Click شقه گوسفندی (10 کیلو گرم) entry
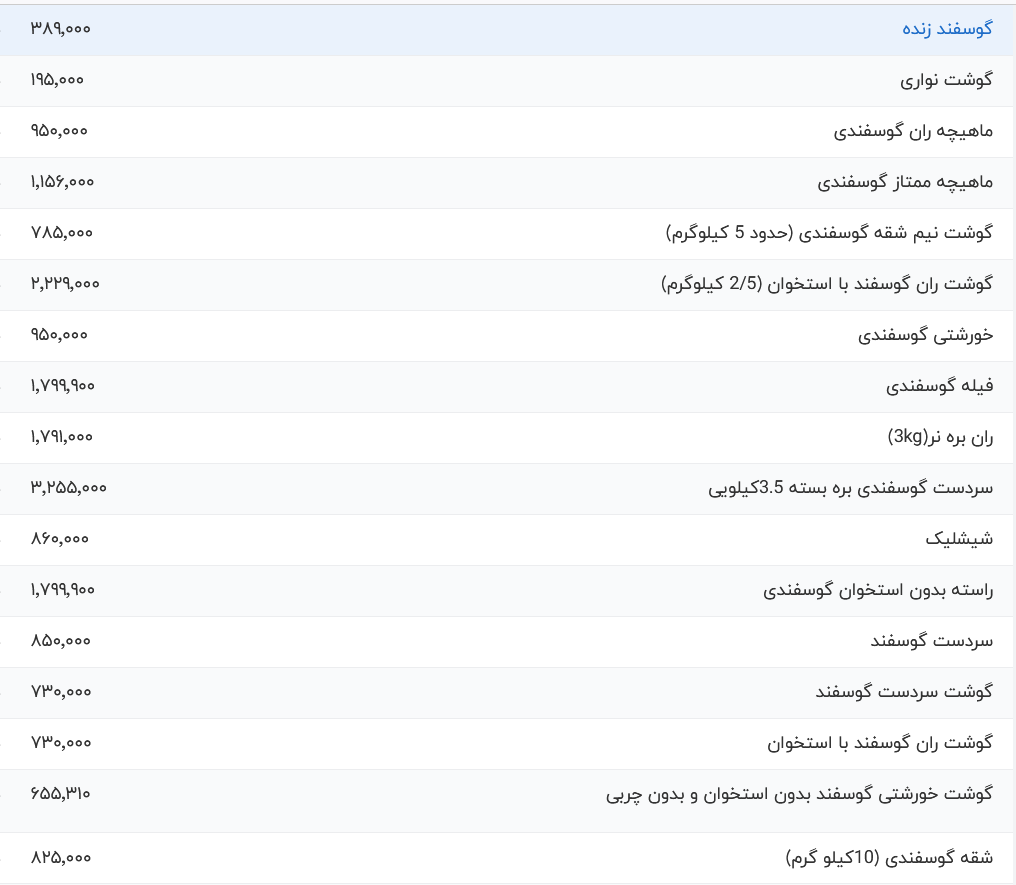Viewport: 1016px width, 885px height. 889,858
